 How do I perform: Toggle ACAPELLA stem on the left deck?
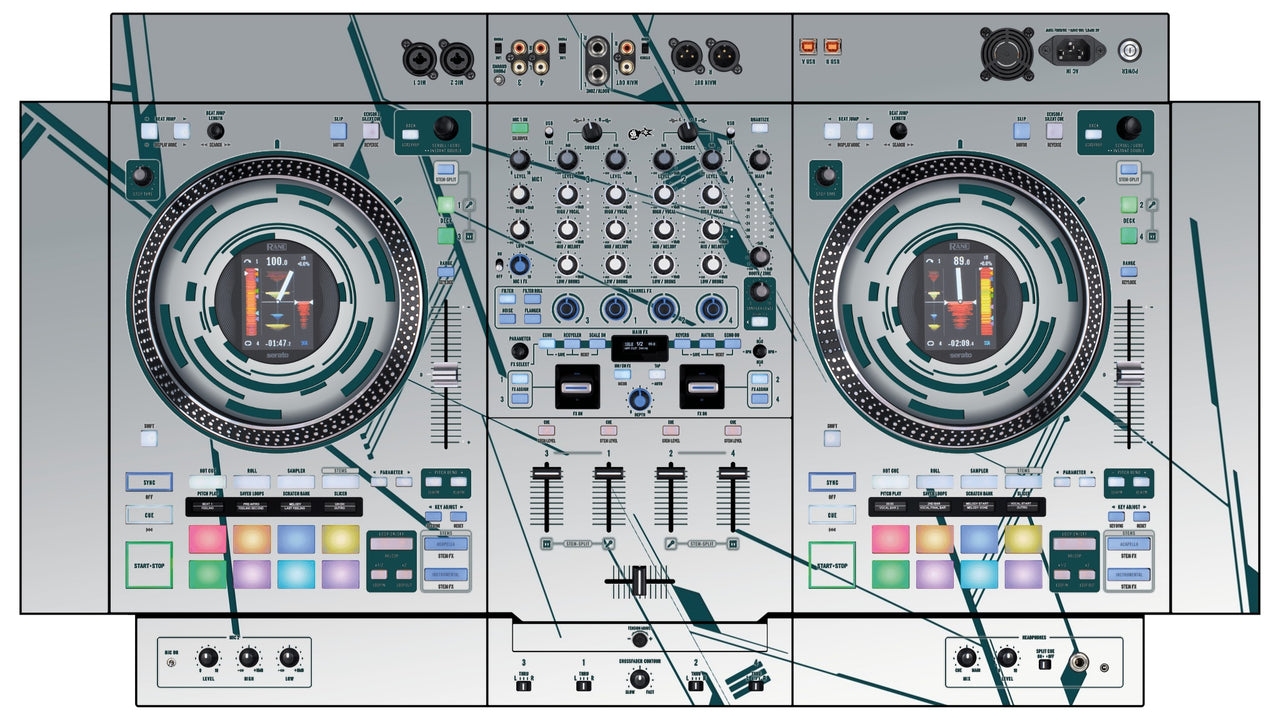click(444, 546)
